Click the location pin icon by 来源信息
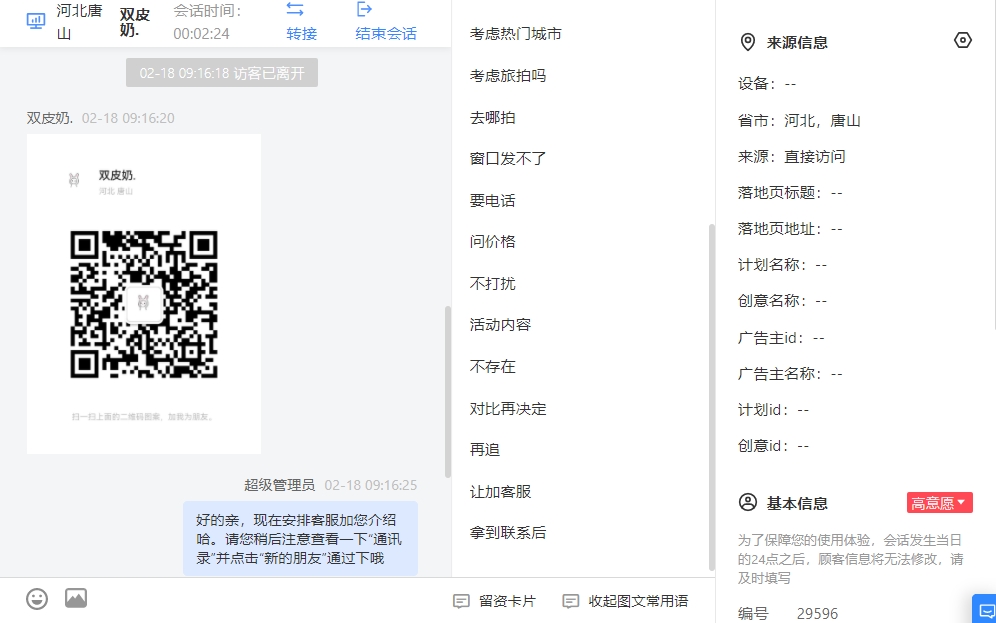This screenshot has height=623, width=996. 748,42
